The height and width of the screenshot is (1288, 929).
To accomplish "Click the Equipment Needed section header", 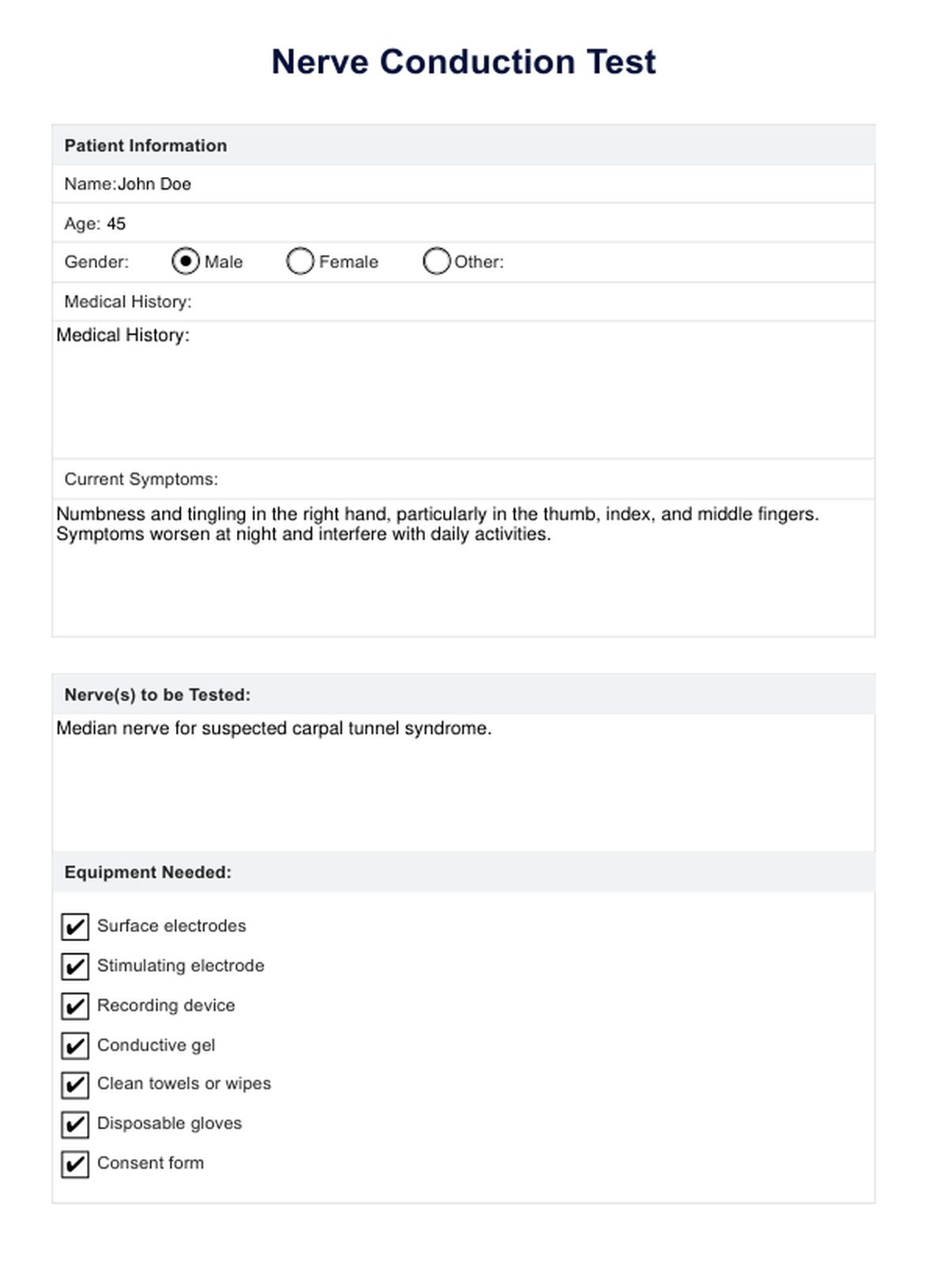I will (x=148, y=872).
